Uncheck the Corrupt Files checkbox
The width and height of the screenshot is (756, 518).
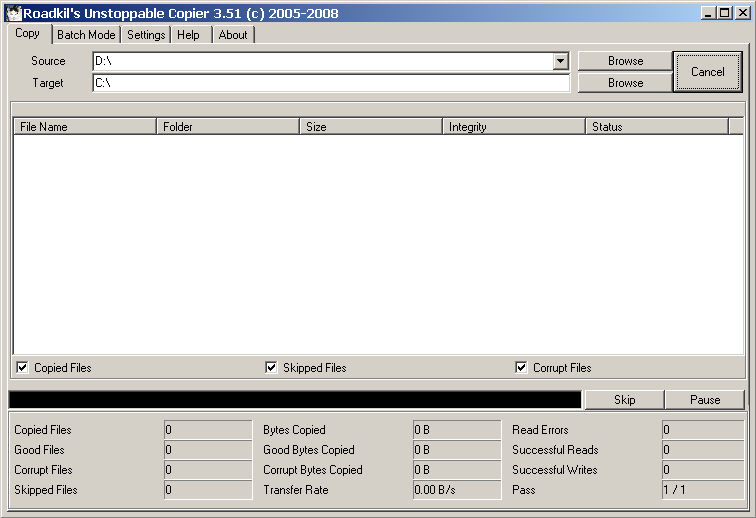click(x=521, y=368)
